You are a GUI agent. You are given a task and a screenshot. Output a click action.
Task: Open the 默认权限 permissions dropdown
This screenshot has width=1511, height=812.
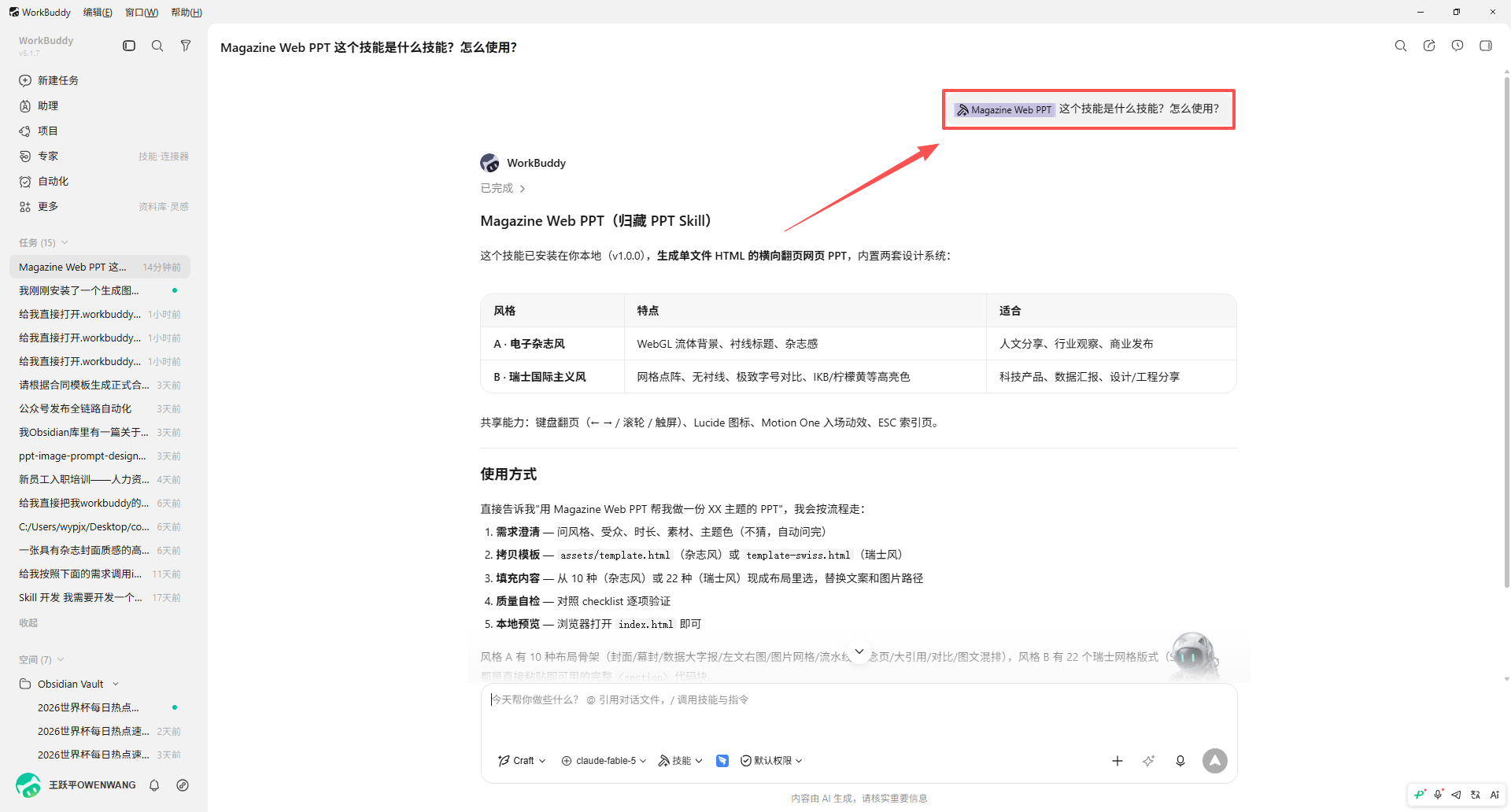point(771,761)
